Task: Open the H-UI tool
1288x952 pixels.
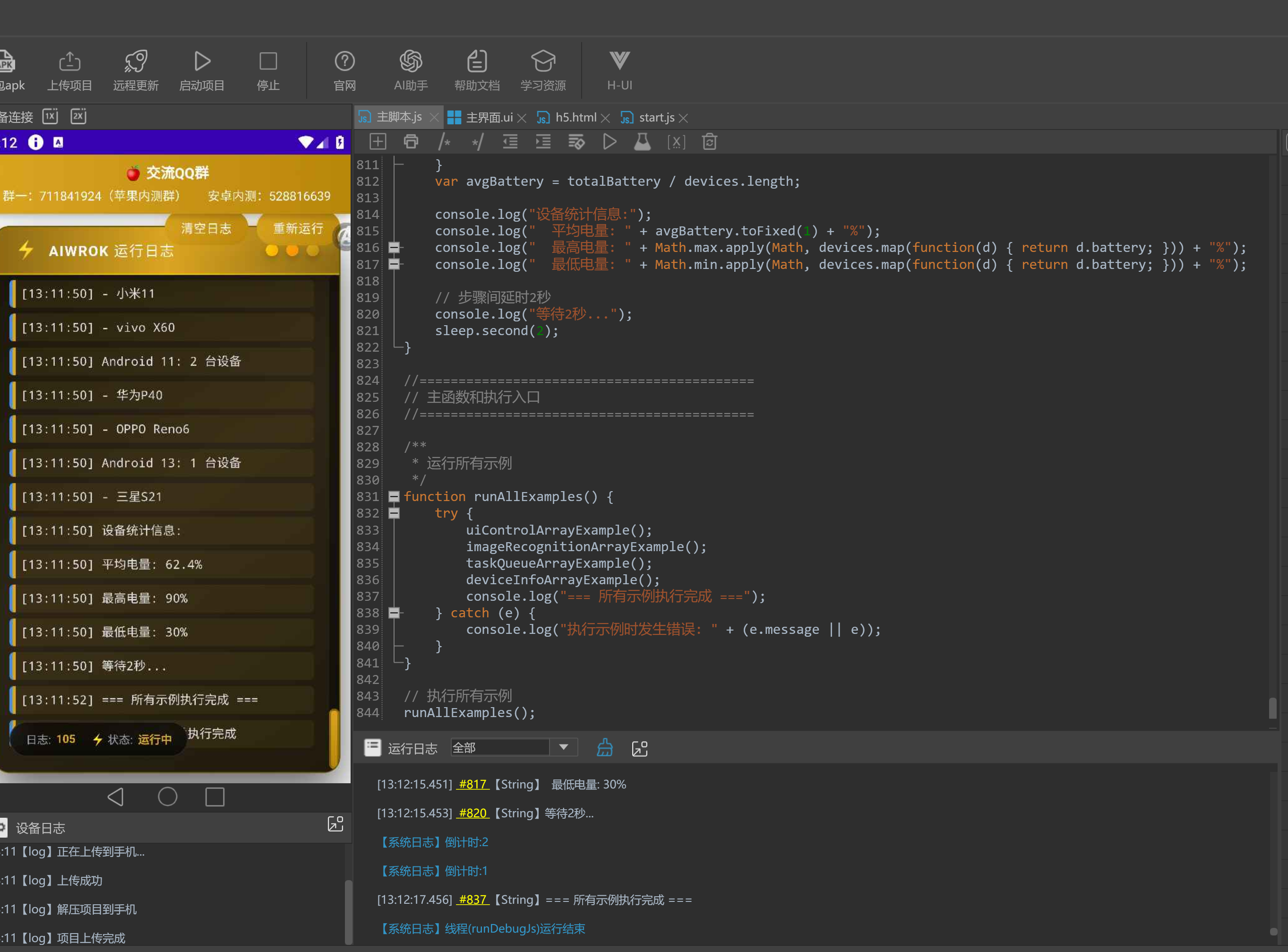Action: coord(620,70)
